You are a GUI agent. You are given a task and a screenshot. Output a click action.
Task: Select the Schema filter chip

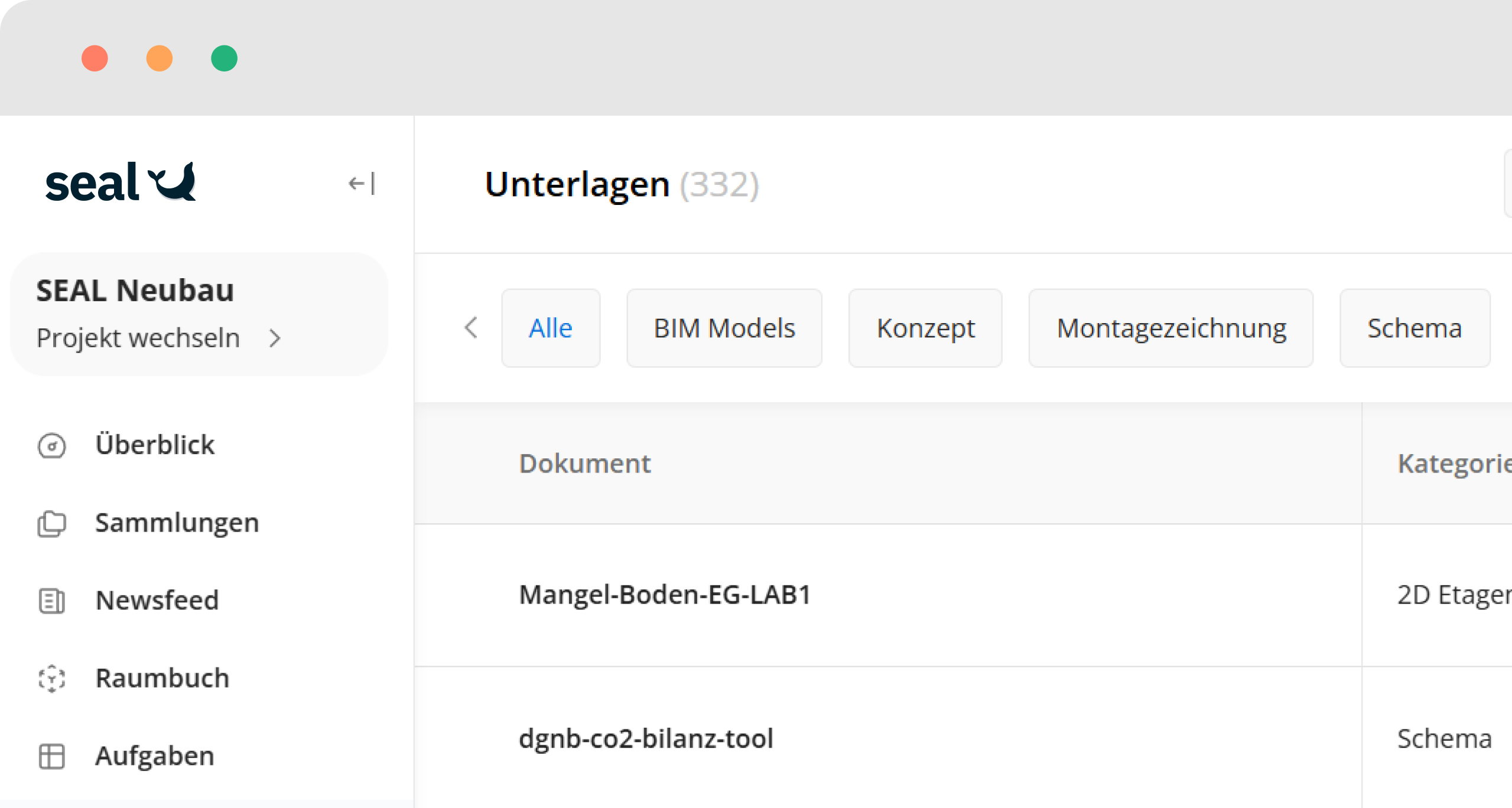click(x=1414, y=328)
